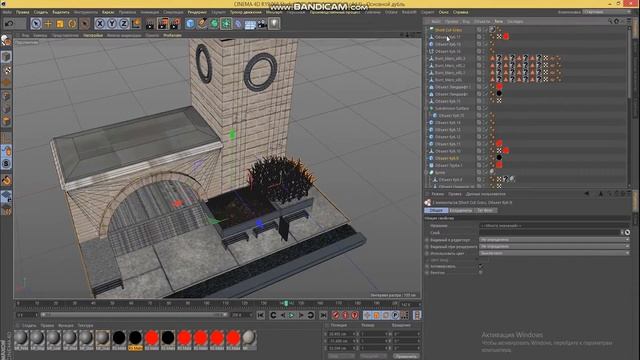640x360 pixels.
Task: Click the timeline preview range slider
Action: click(134, 315)
